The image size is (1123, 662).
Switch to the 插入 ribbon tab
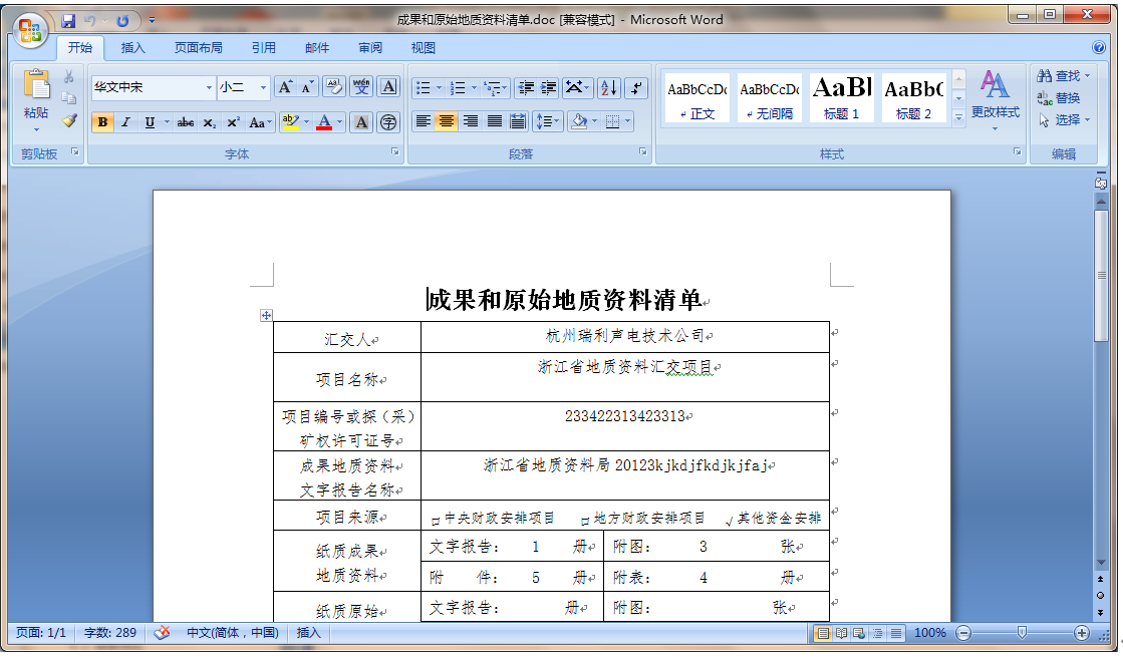pos(133,48)
